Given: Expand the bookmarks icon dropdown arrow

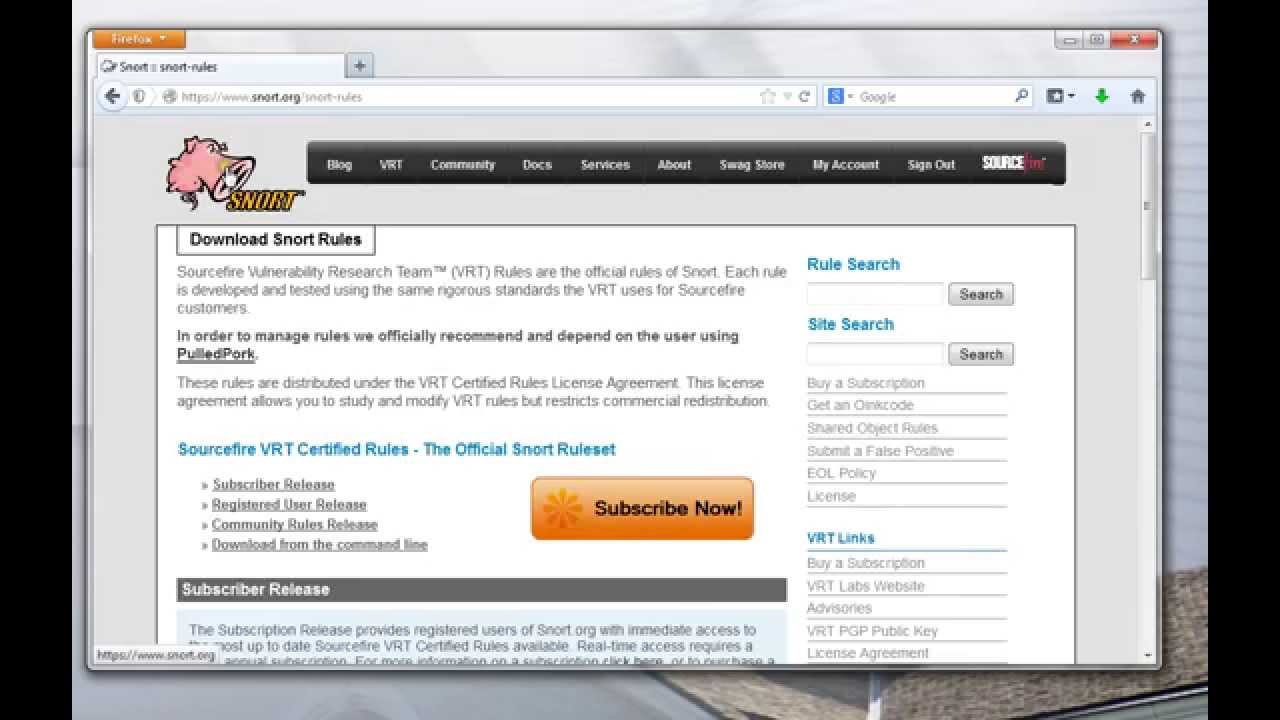Looking at the screenshot, I should (1071, 97).
